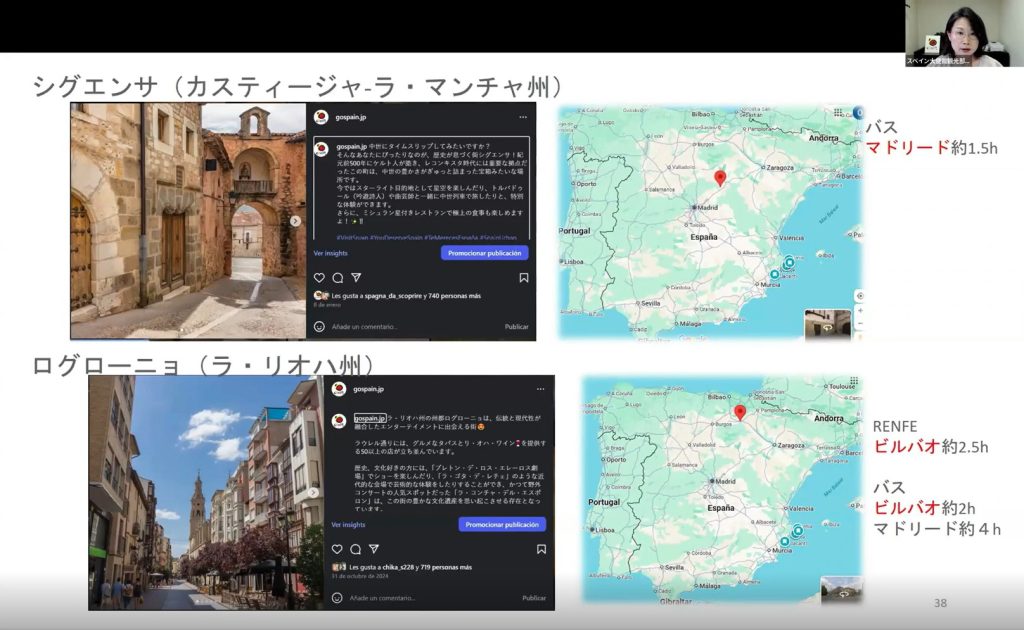The image size is (1024, 630).
Task: Share the Logroño post via paper plane icon
Action: click(374, 549)
